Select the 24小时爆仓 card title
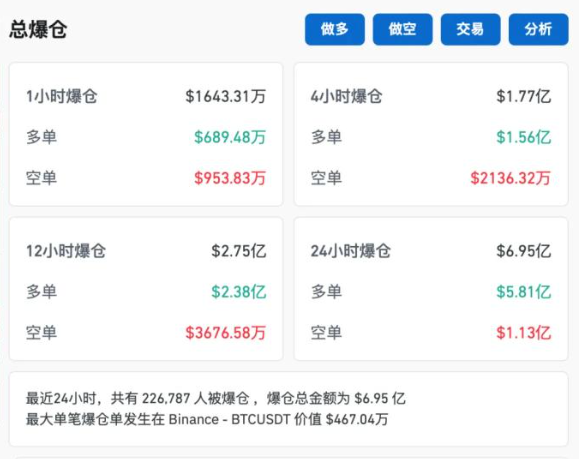The image size is (579, 459). pyautogui.click(x=351, y=251)
